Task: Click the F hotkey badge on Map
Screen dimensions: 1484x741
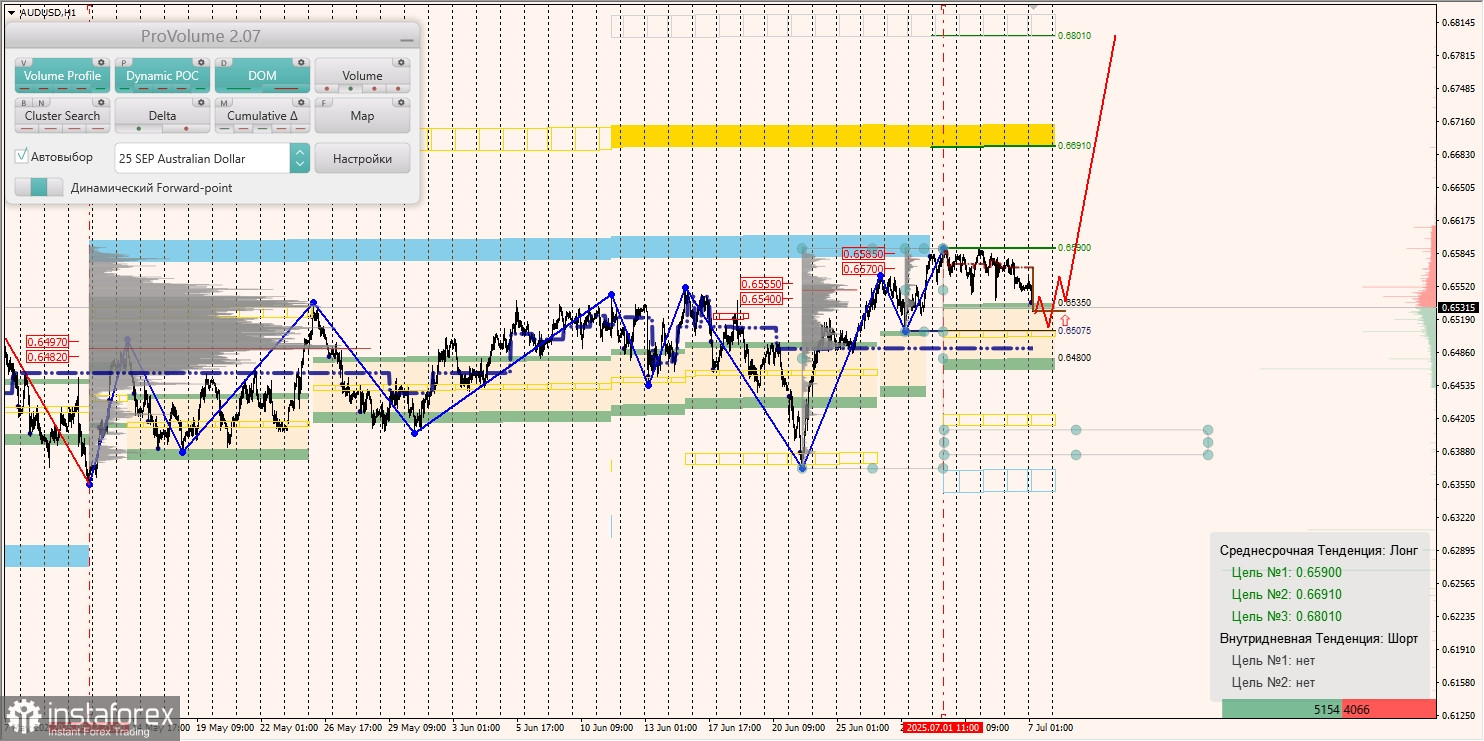Action: 324,102
